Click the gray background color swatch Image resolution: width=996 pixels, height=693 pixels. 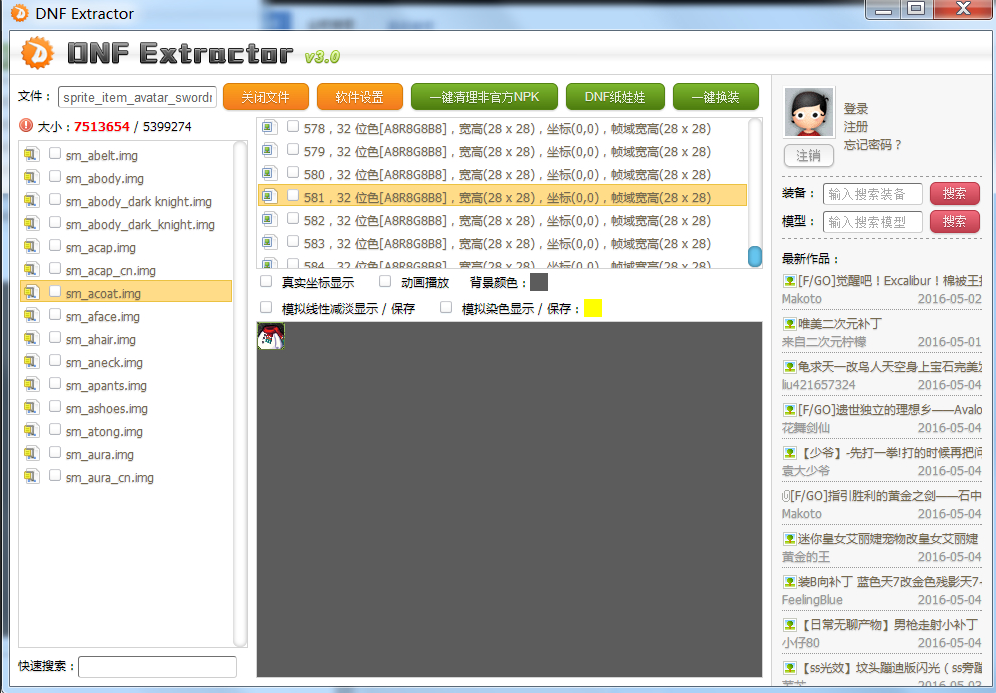click(538, 282)
